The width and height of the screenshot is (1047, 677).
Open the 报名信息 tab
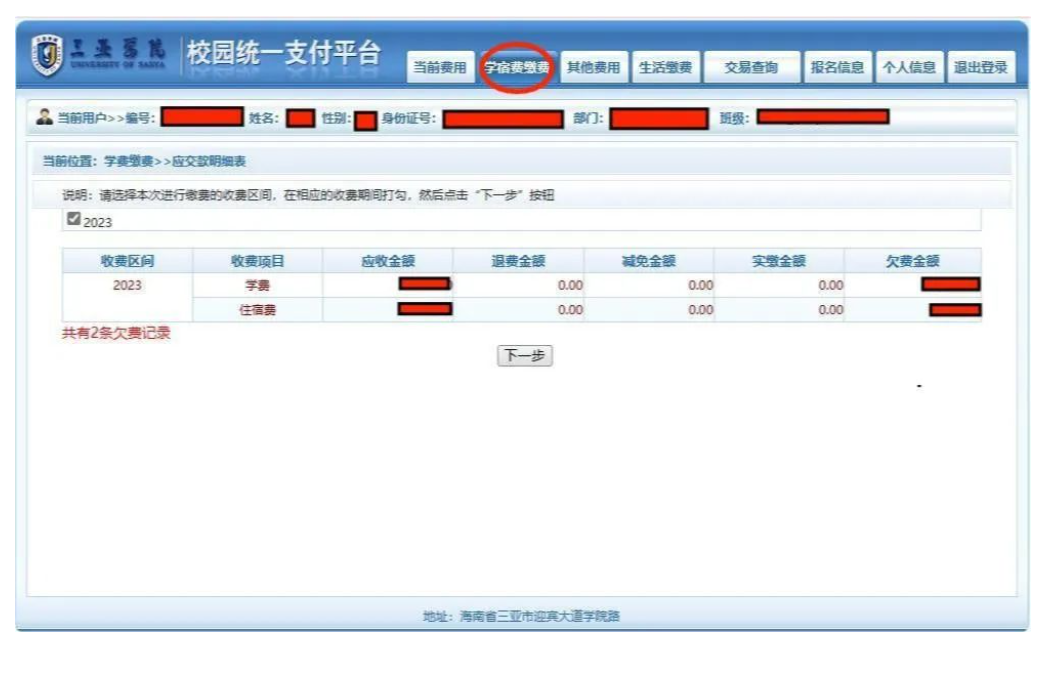click(x=837, y=68)
